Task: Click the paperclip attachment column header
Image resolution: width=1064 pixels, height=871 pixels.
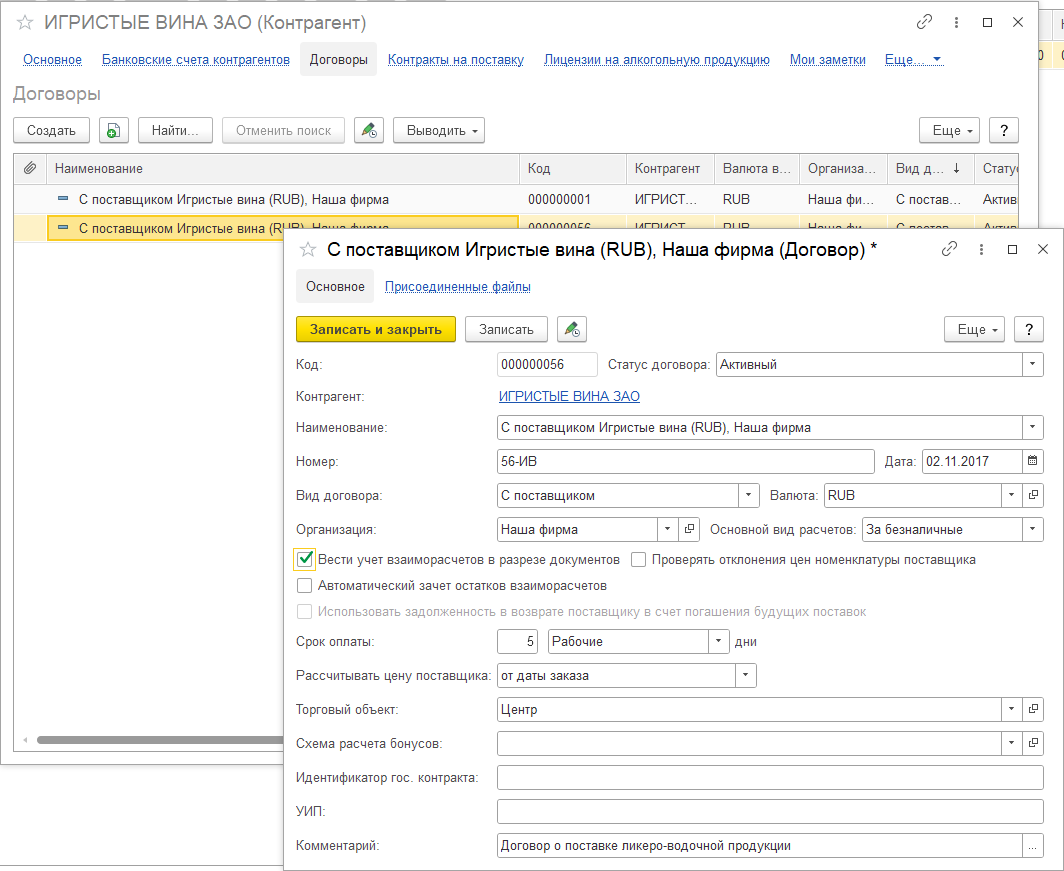Action: (30, 168)
